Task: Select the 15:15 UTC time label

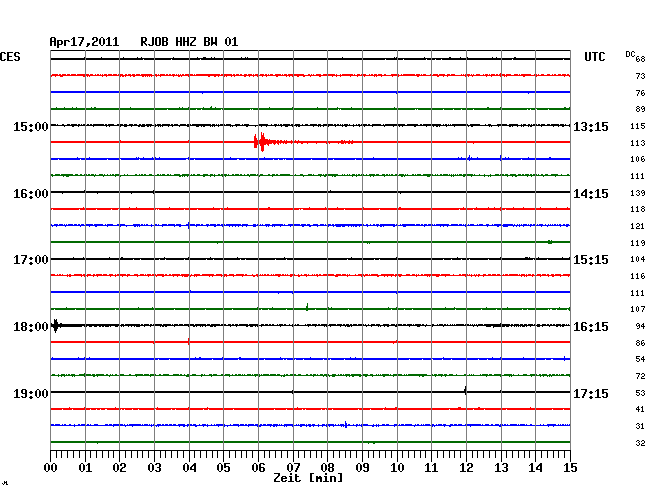Action: click(591, 260)
